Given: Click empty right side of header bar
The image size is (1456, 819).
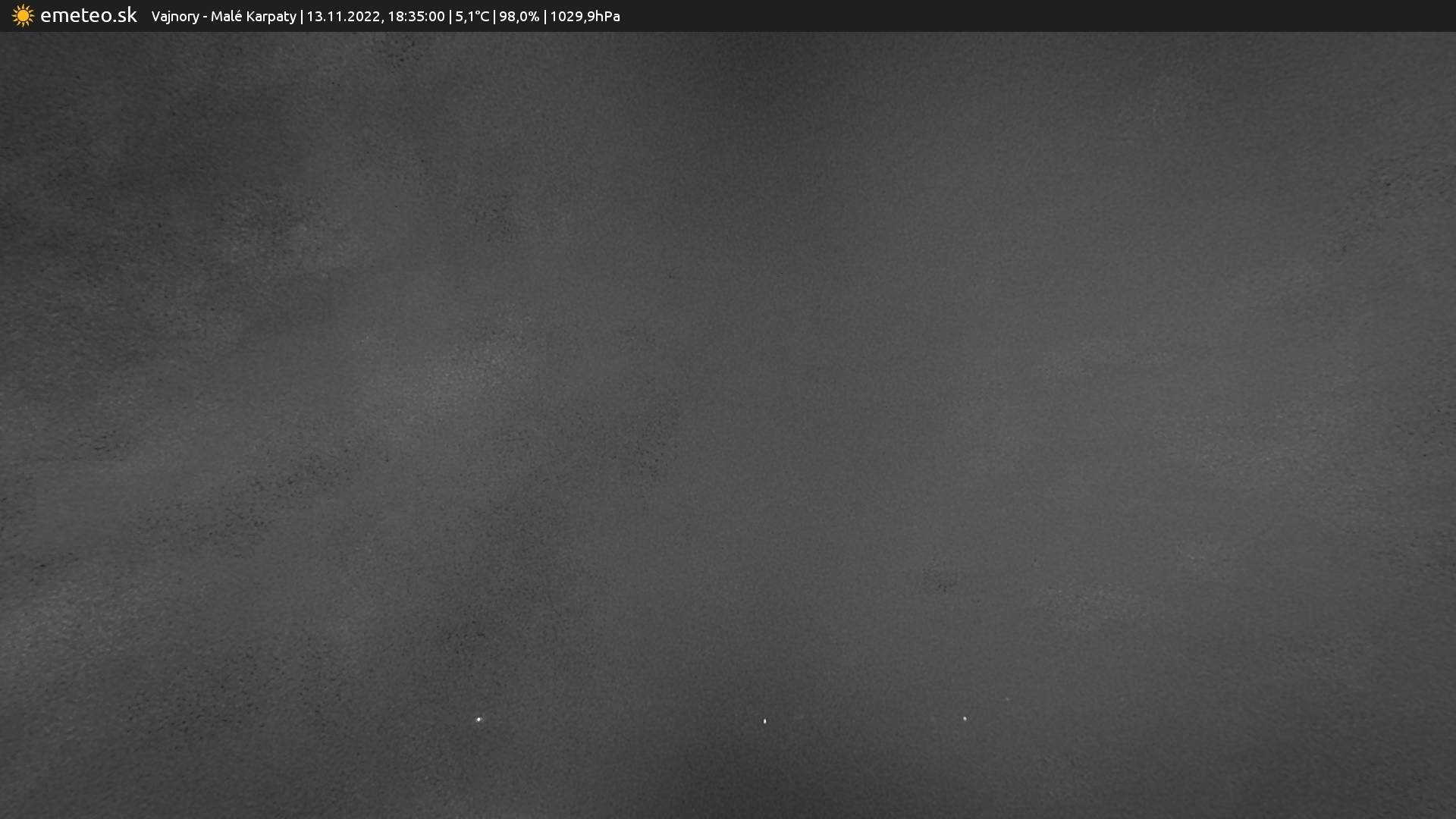Looking at the screenshot, I should click(x=1062, y=16).
